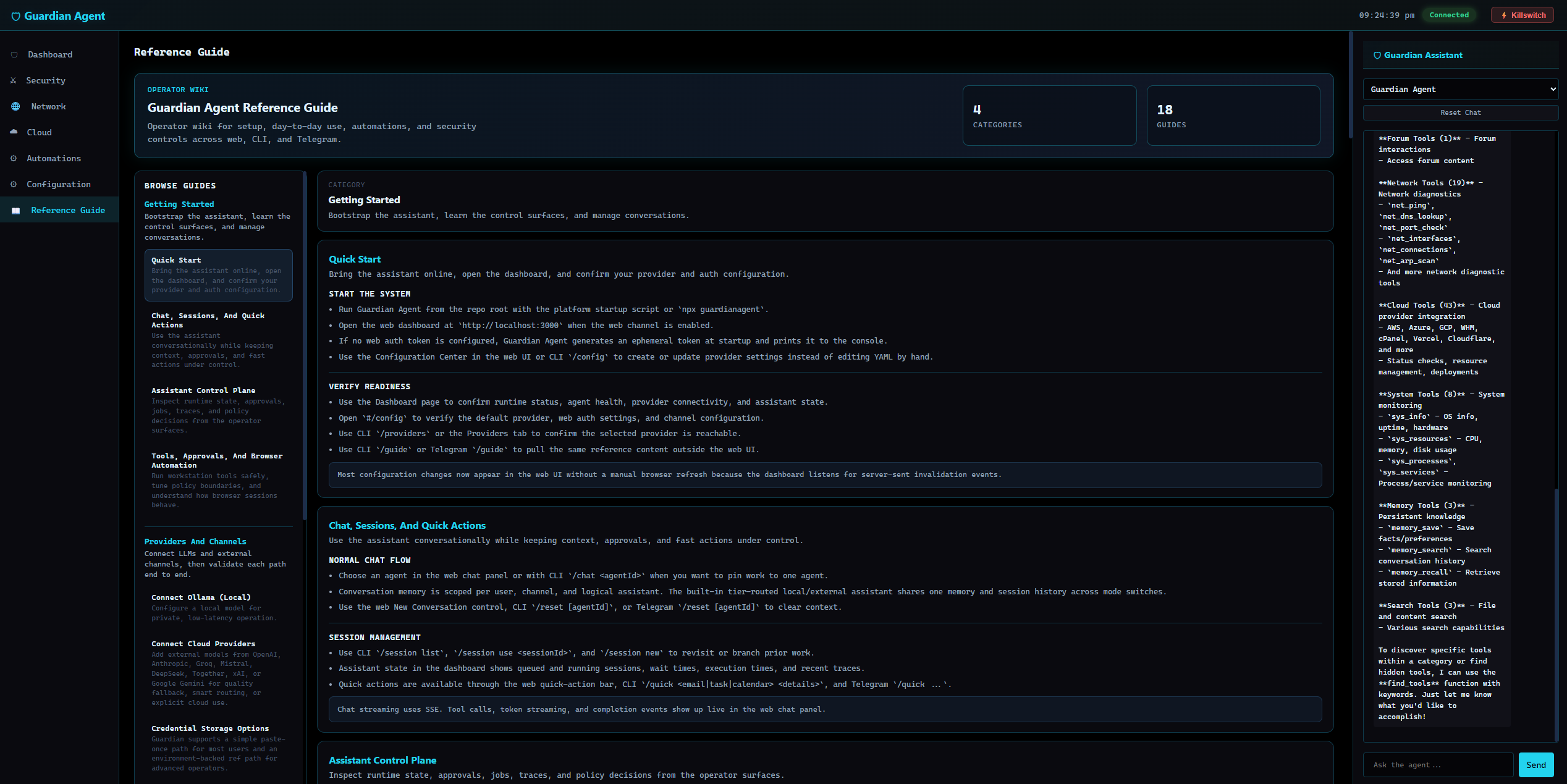The image size is (1567, 784).
Task: Open the Quick Start guide card
Action: tap(219, 276)
